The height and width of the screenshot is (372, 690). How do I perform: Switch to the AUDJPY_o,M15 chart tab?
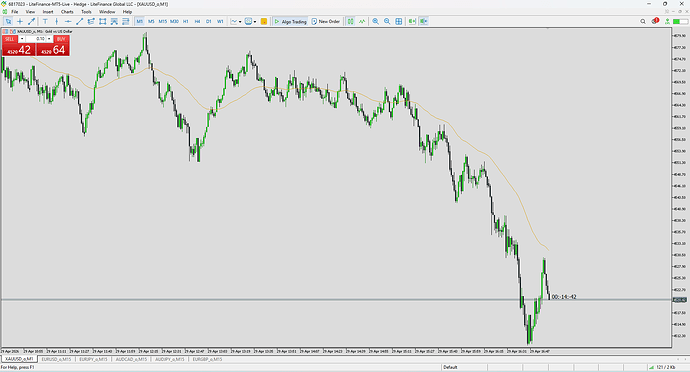click(x=169, y=359)
